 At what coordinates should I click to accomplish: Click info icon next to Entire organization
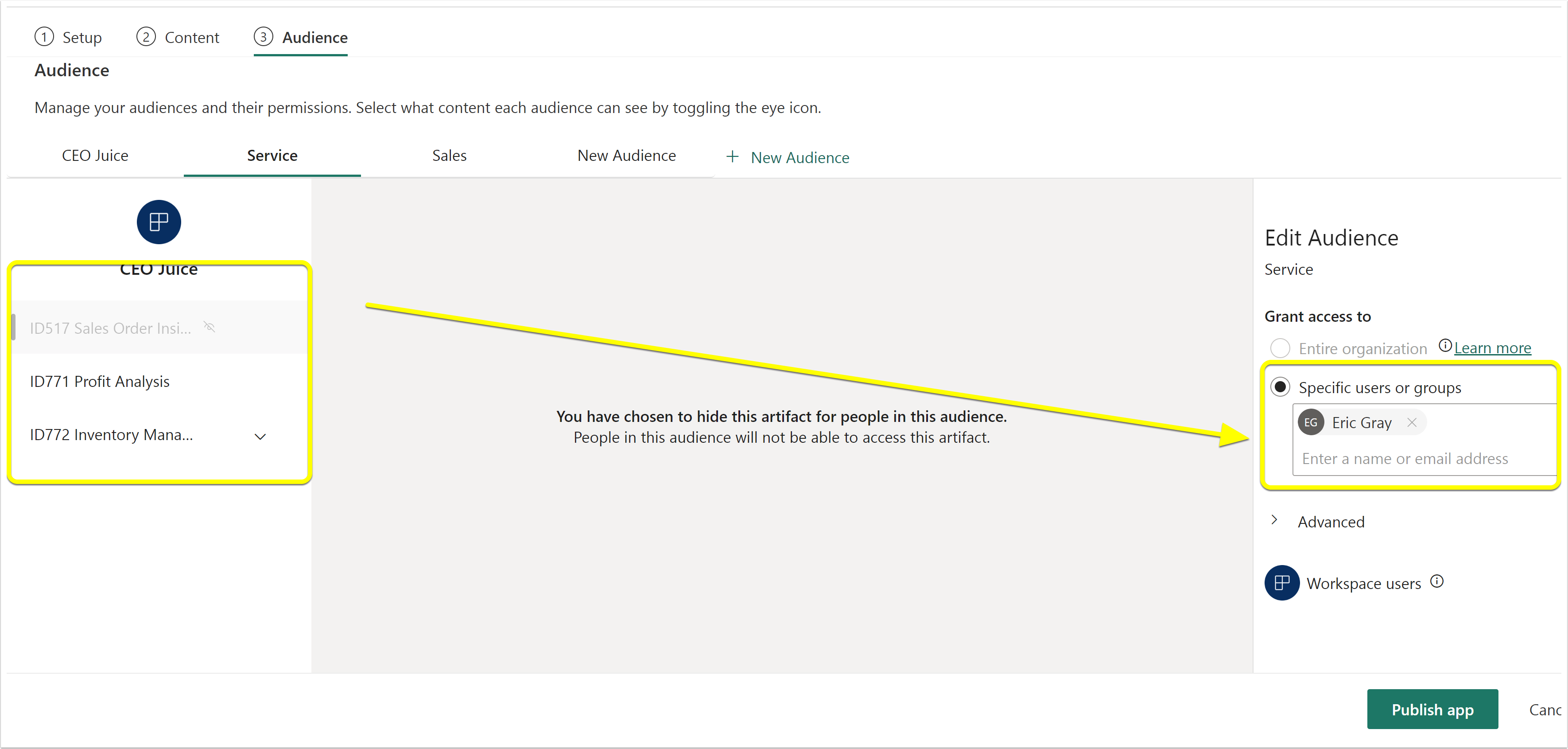pyautogui.click(x=1444, y=346)
